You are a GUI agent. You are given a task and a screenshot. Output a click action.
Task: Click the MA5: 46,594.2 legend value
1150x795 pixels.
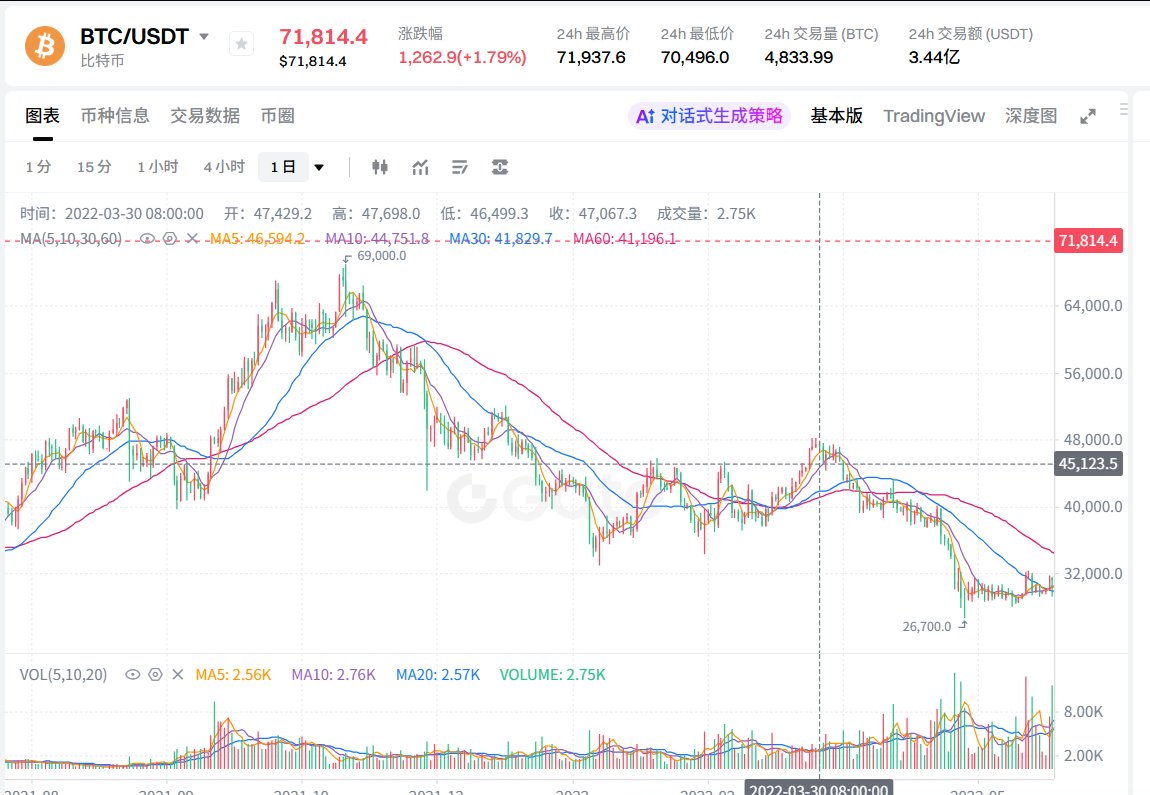click(257, 238)
